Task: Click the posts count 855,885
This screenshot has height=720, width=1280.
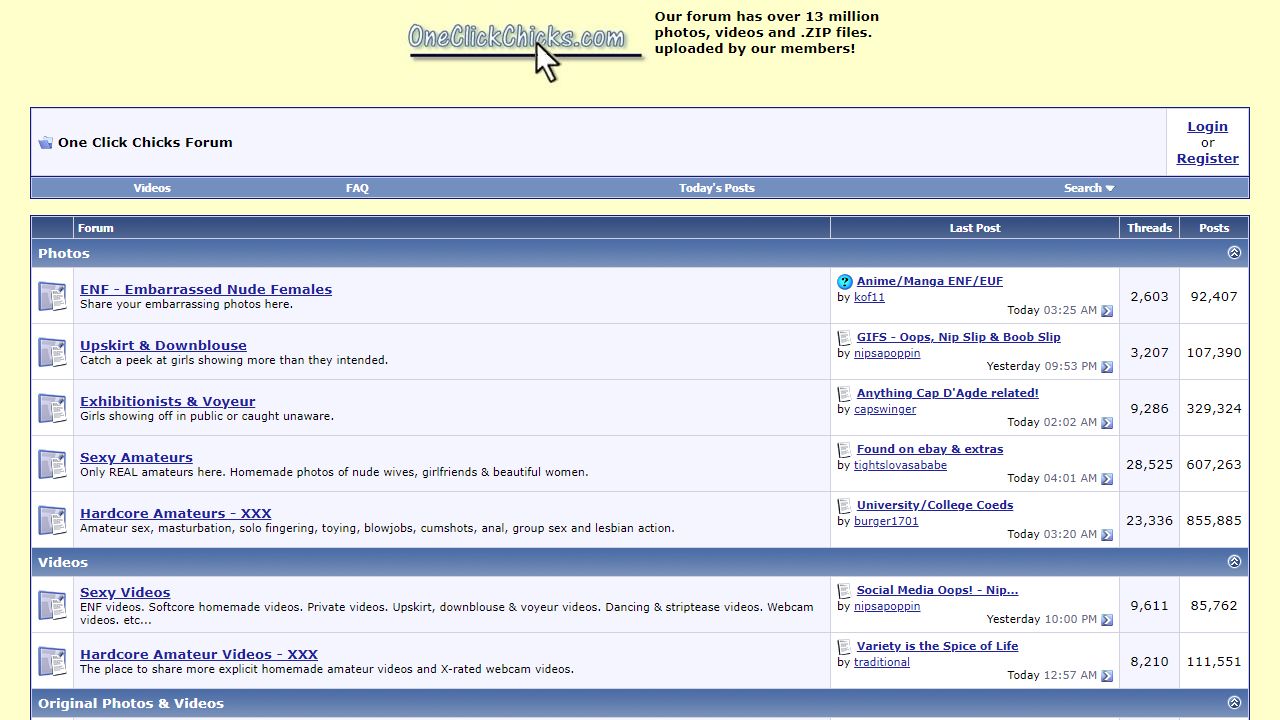Action: (1214, 520)
